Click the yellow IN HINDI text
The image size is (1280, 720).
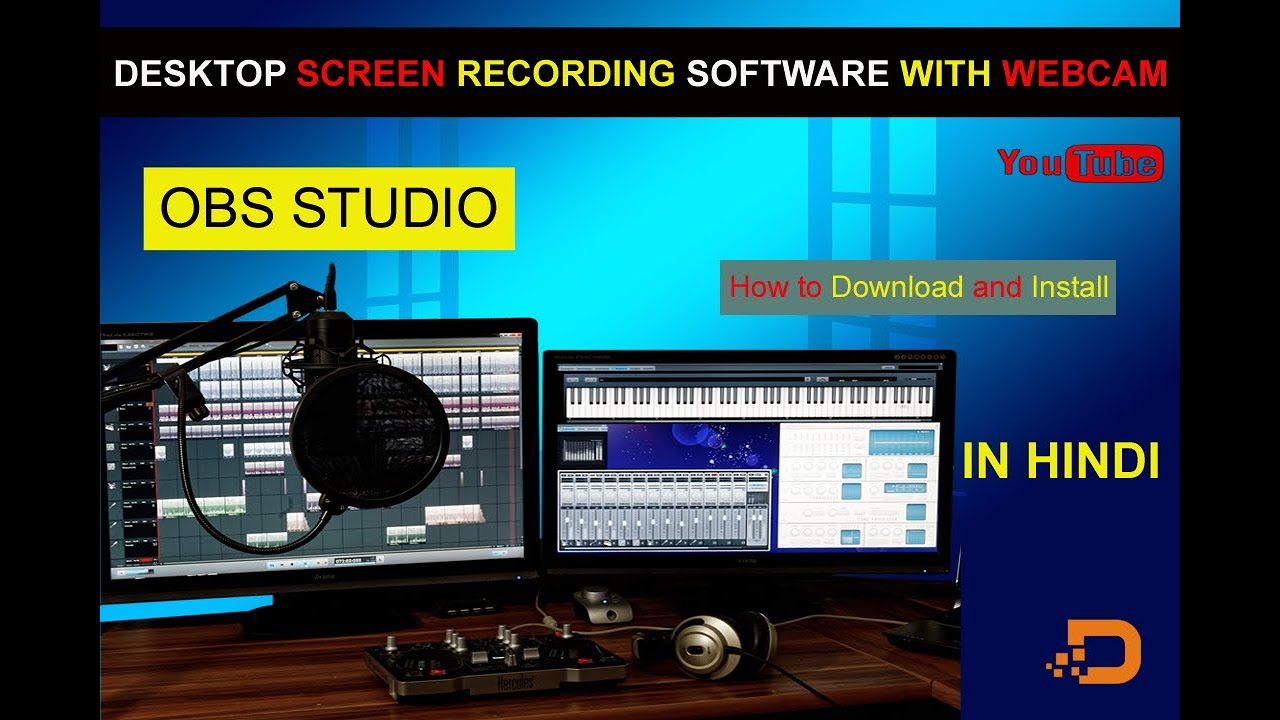pyautogui.click(x=1061, y=461)
